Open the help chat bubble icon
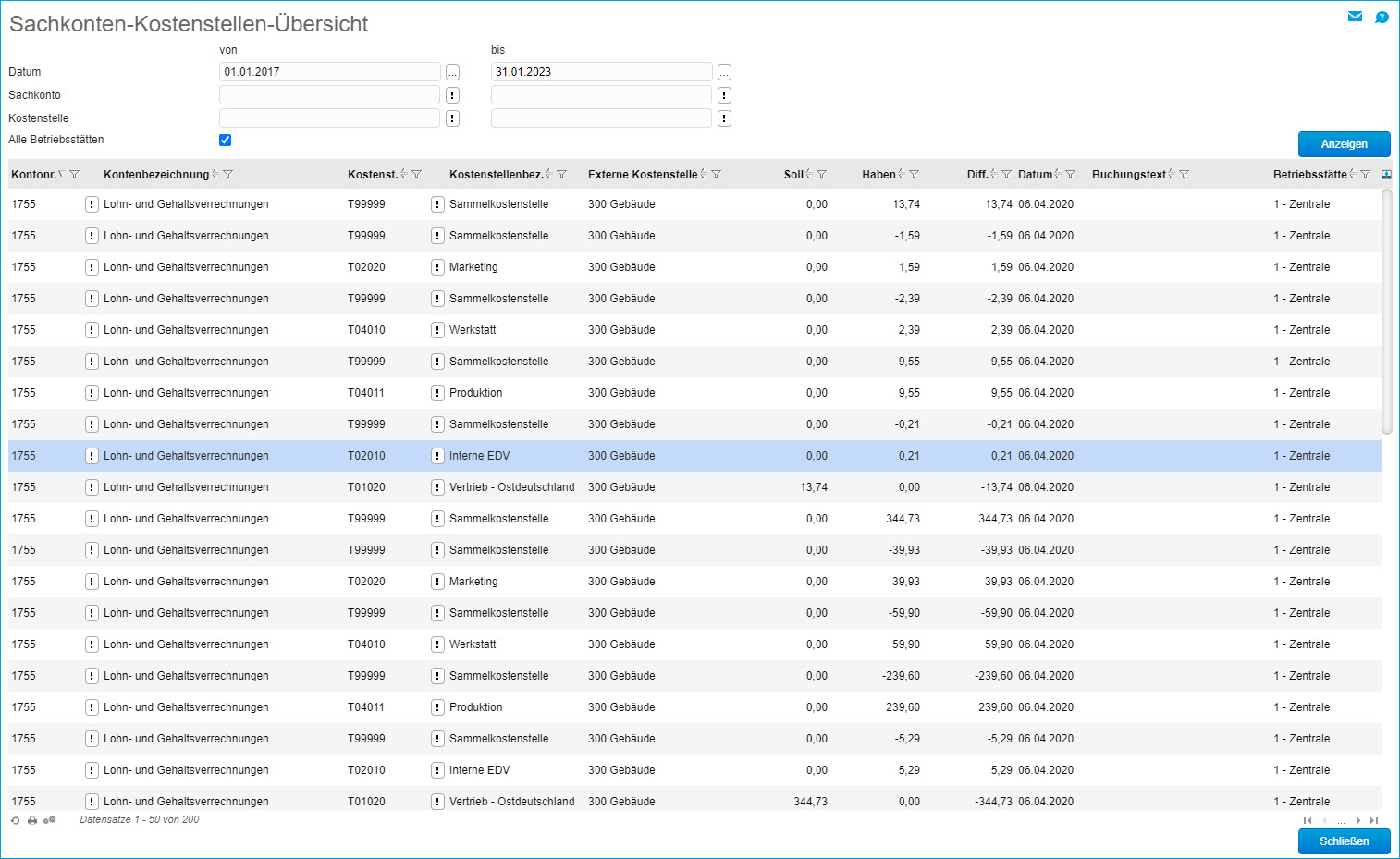The width and height of the screenshot is (1400, 859). pos(1382,17)
